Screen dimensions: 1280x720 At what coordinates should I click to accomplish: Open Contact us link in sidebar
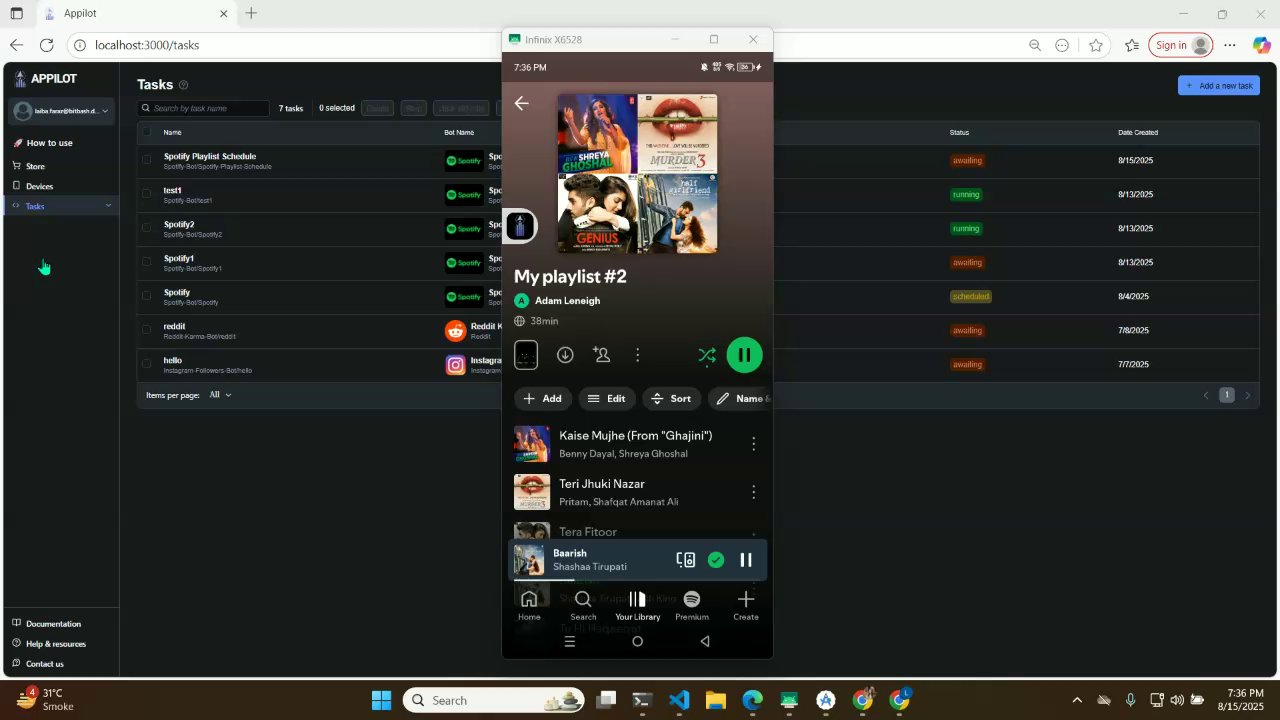click(44, 664)
